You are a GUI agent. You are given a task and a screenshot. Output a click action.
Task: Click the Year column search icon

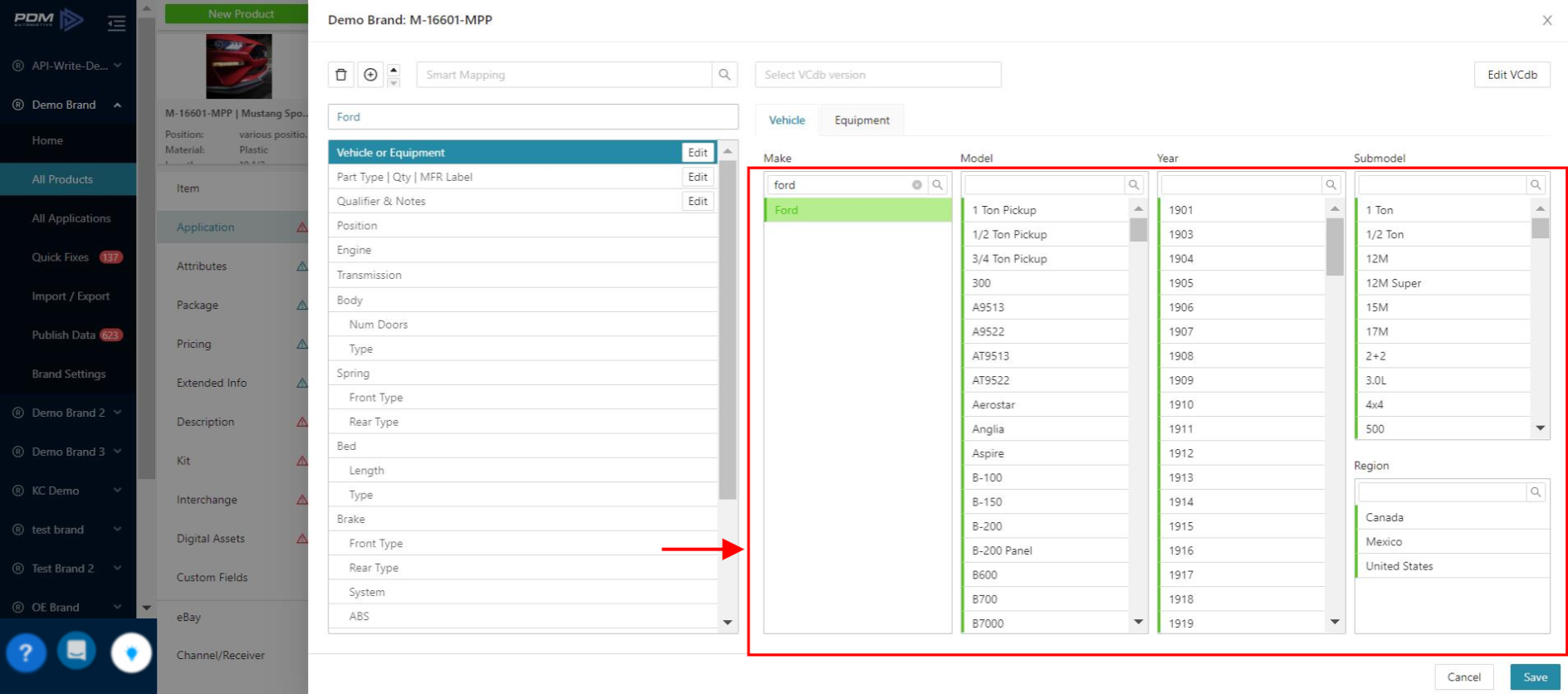pos(1331,185)
